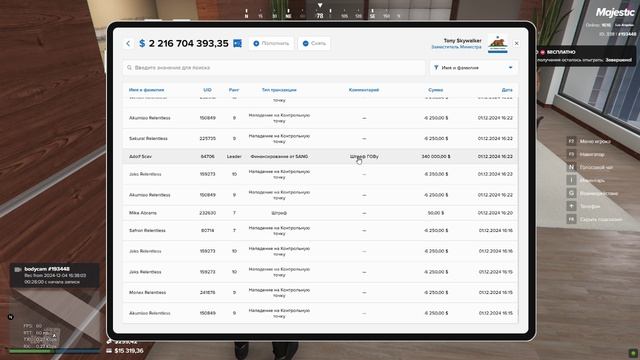
Task: Click the Штраф ГОВу comment cell
Action: pyautogui.click(x=364, y=156)
